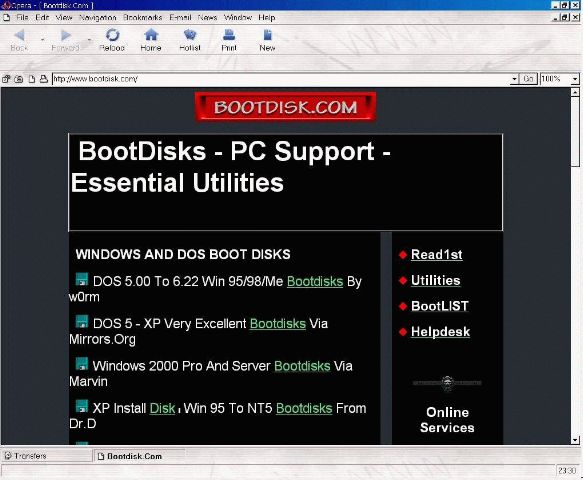Open the News menu

pos(207,17)
